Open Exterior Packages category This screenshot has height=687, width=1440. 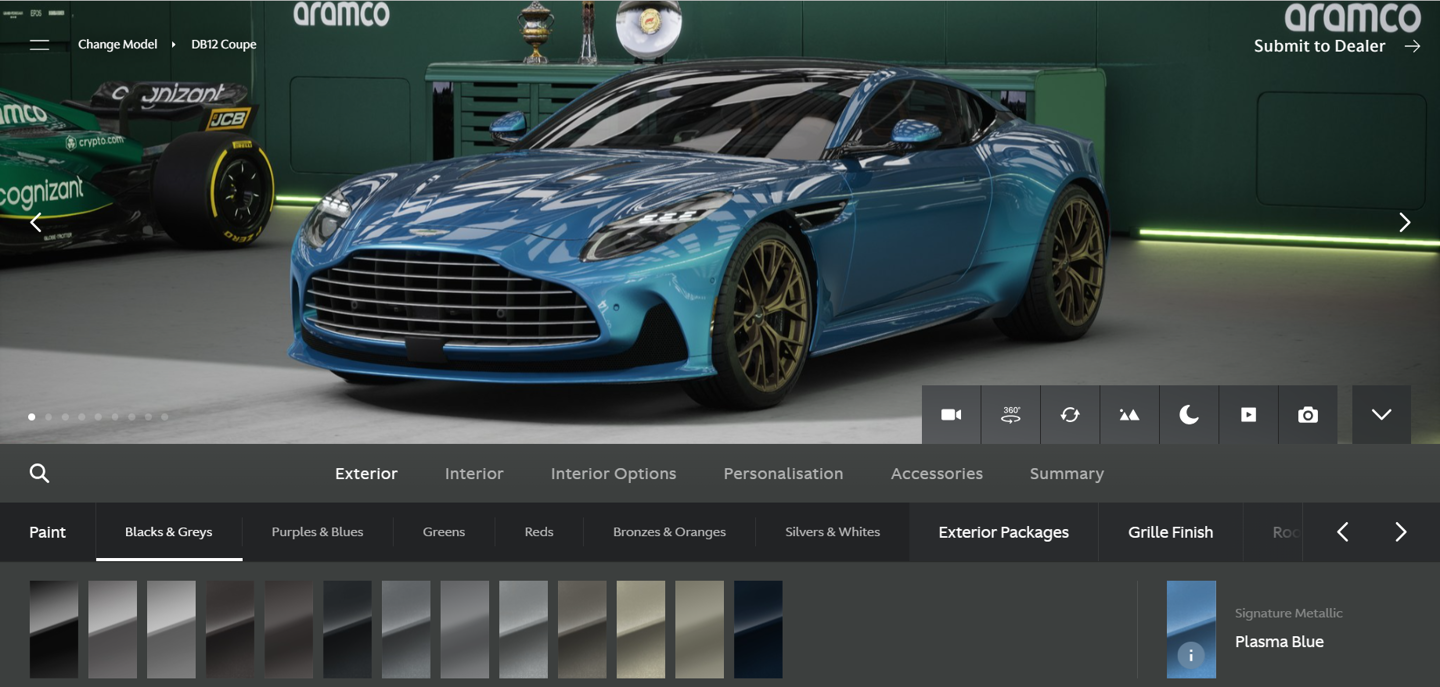[1004, 532]
